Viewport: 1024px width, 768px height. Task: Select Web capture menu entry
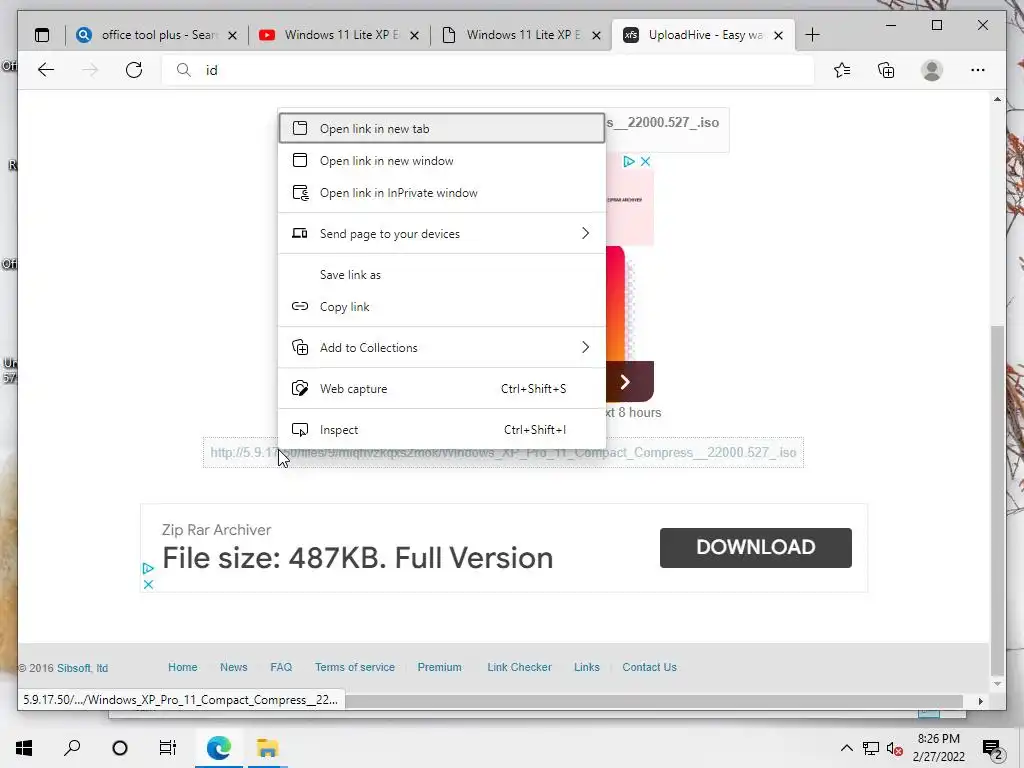[442, 389]
